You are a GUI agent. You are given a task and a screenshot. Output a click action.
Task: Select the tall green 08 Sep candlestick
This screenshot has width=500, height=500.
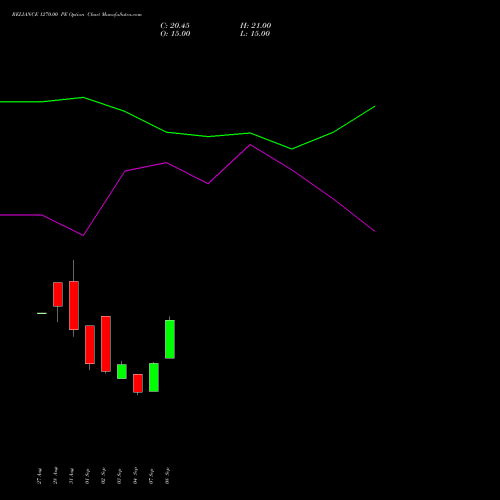coord(170,339)
